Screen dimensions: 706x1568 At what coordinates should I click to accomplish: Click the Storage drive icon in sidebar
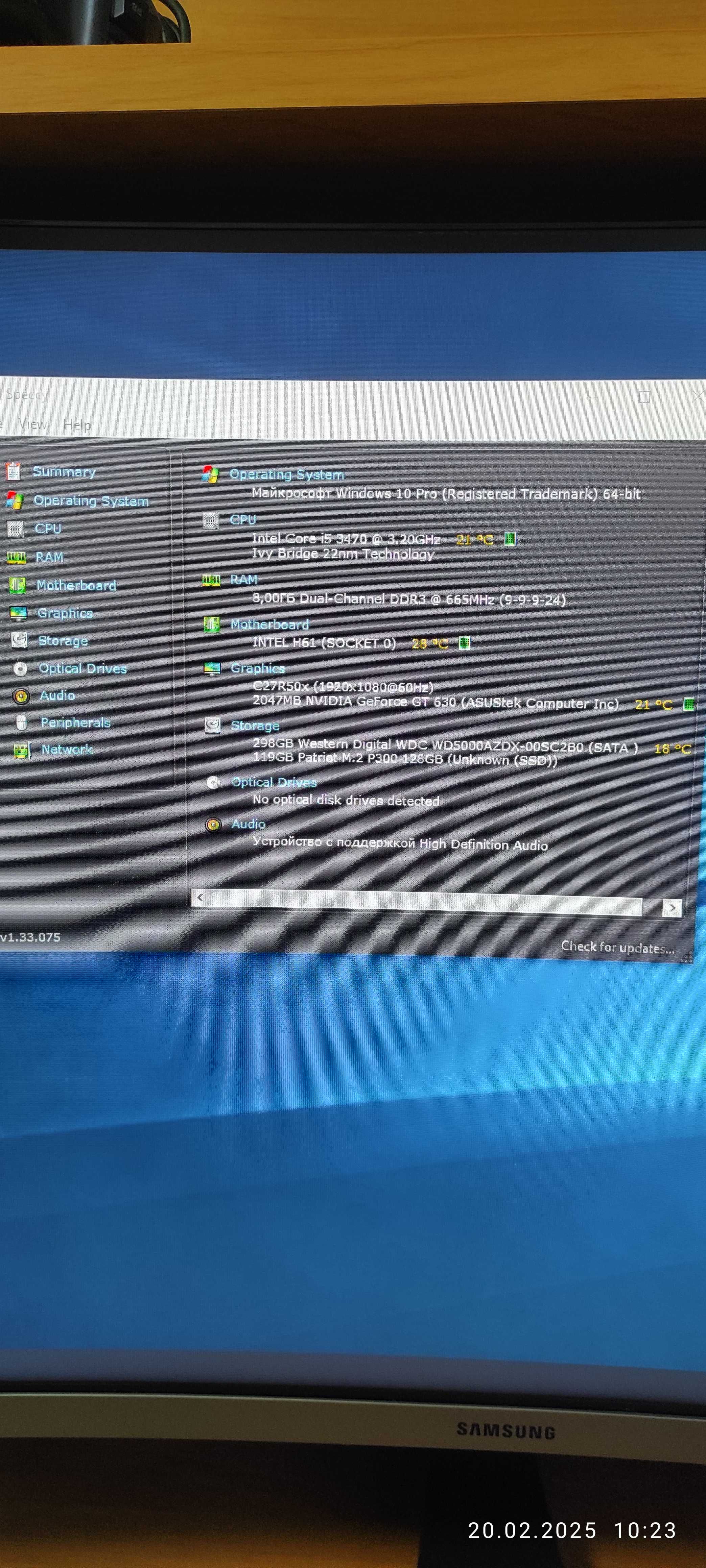point(20,640)
